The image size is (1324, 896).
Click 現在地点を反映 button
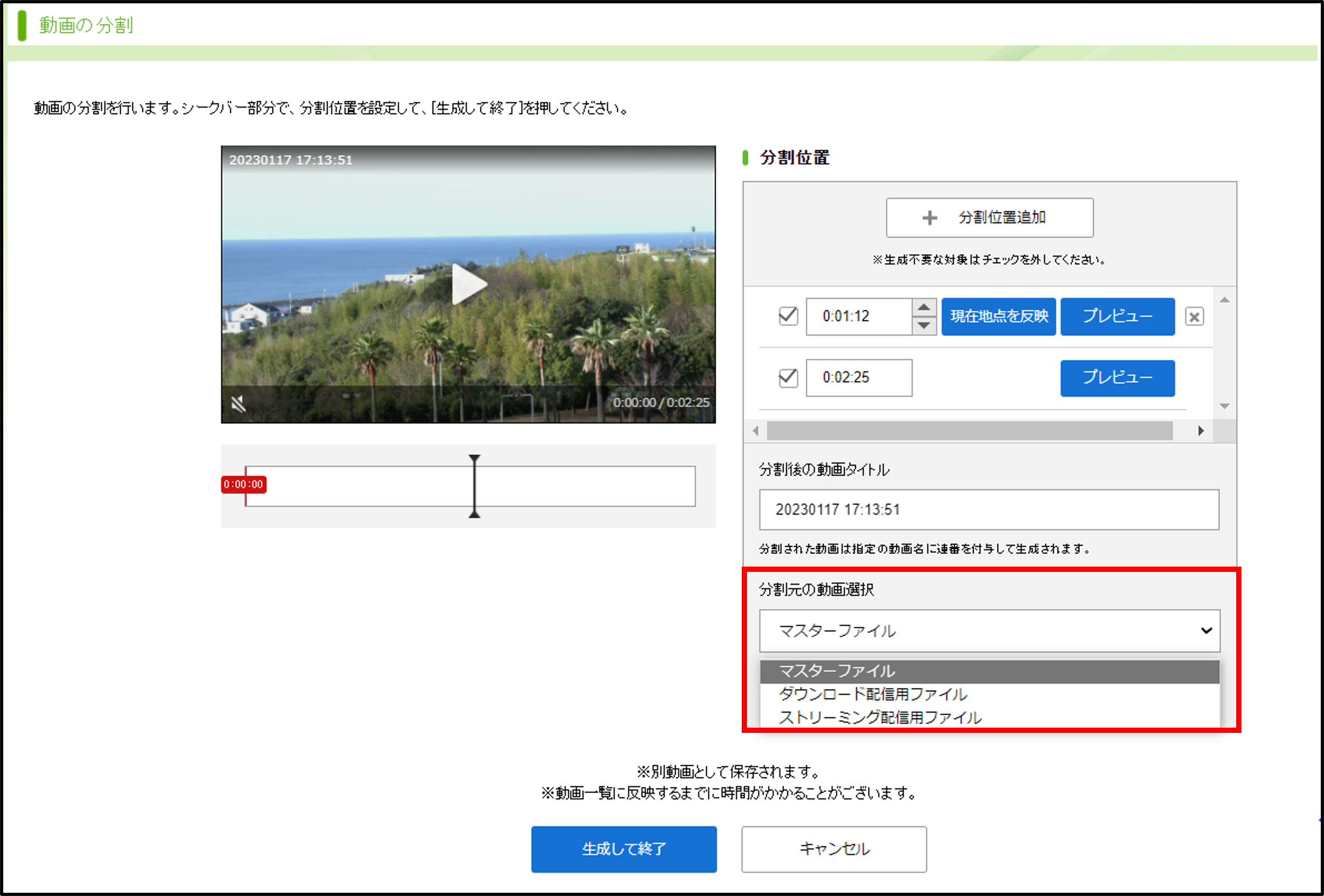coord(998,316)
